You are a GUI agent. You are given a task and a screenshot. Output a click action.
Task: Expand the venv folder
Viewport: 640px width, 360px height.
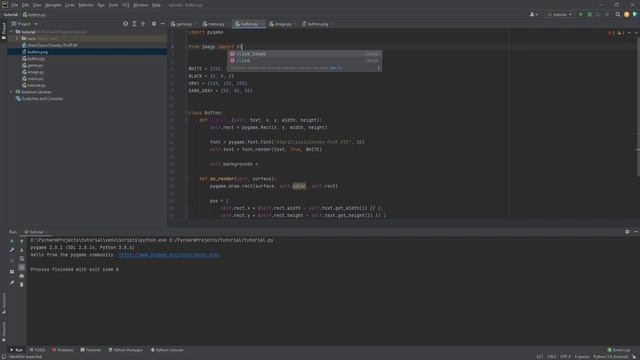coord(18,38)
